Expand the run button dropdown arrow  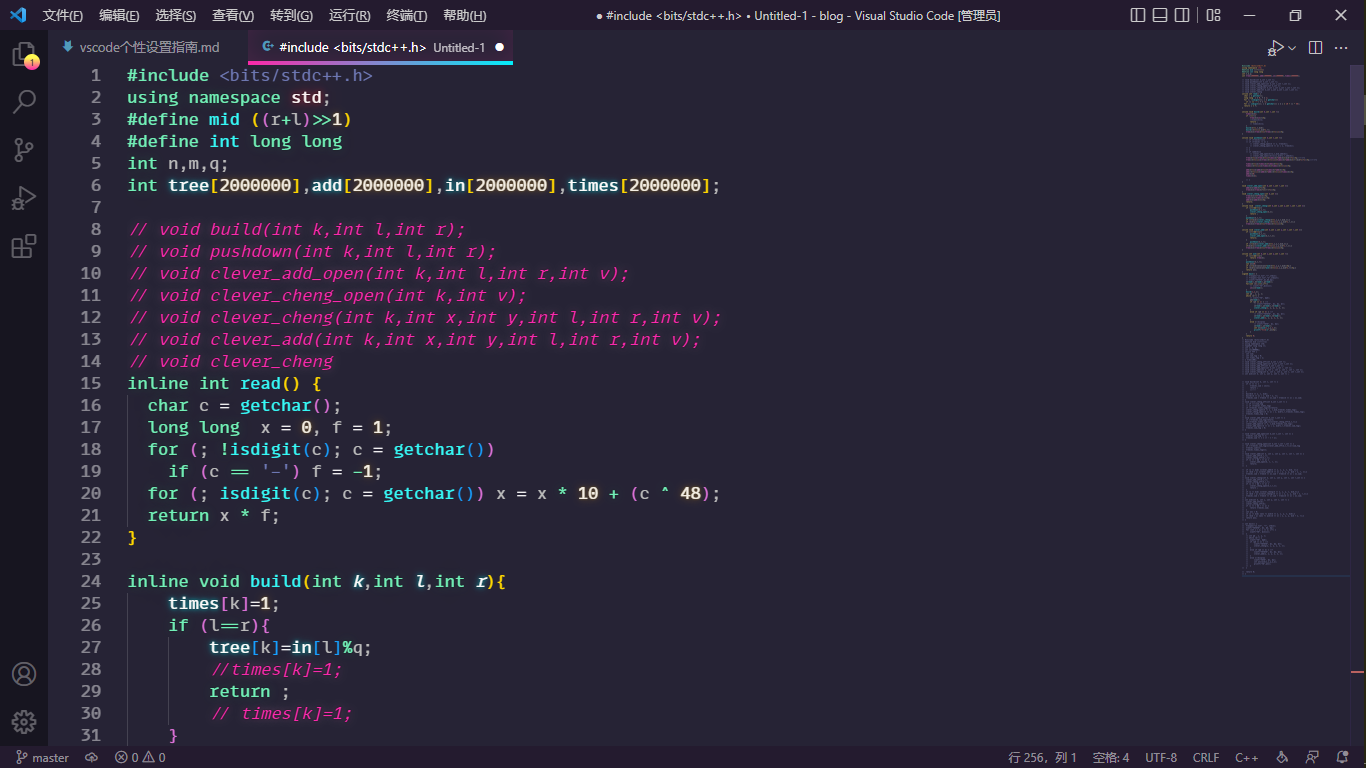(1292, 48)
